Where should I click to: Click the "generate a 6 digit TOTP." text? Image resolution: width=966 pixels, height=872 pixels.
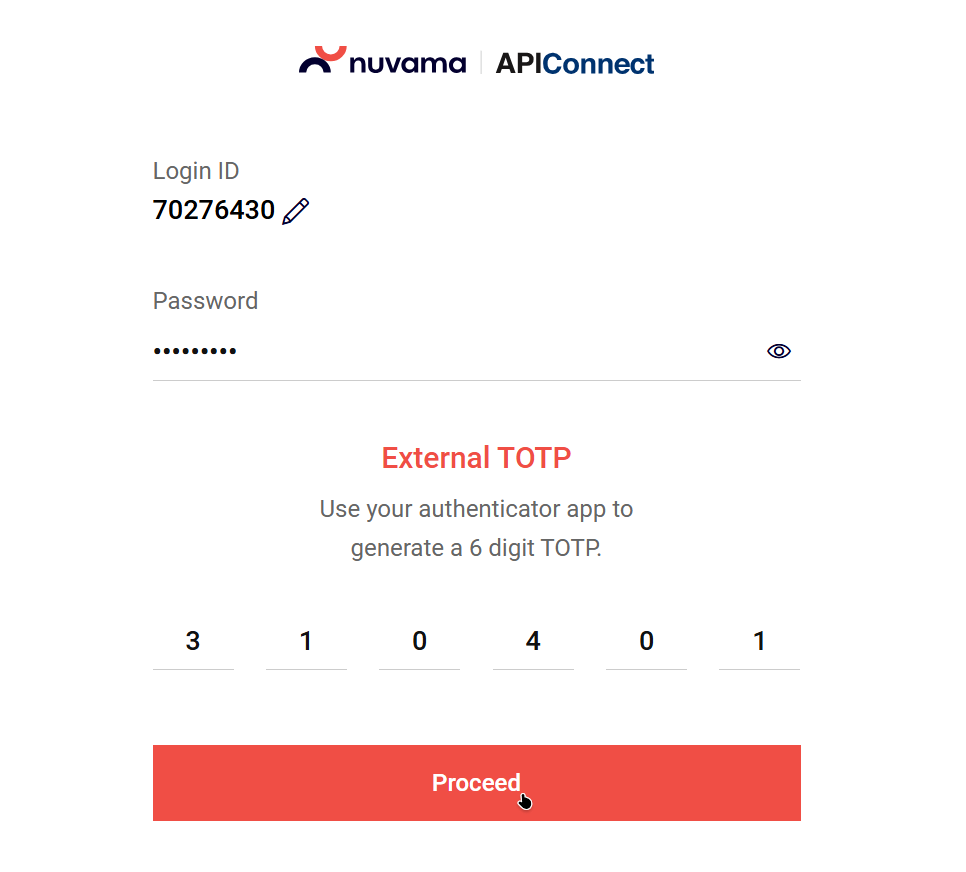tap(476, 549)
